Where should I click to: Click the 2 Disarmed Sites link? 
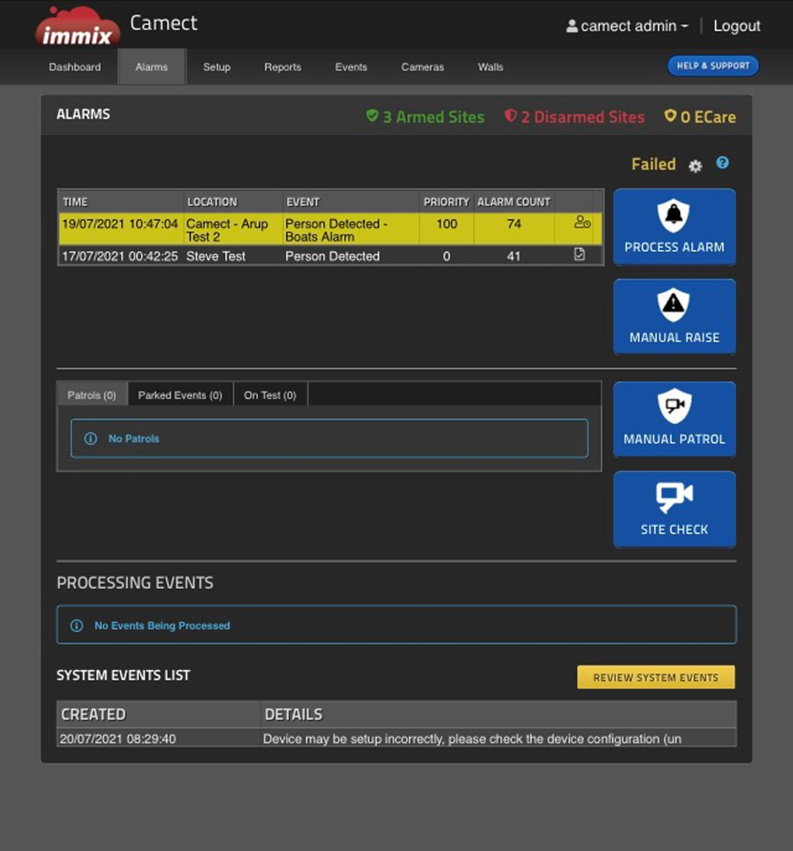[x=574, y=117]
